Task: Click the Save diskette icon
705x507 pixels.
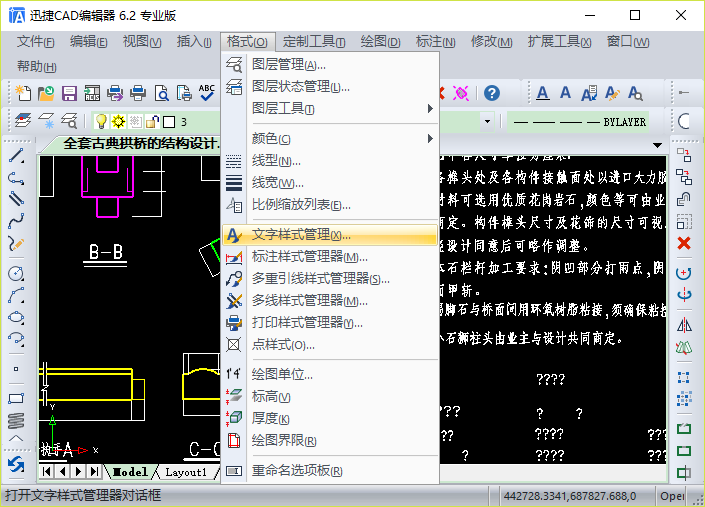Action: 69,93
